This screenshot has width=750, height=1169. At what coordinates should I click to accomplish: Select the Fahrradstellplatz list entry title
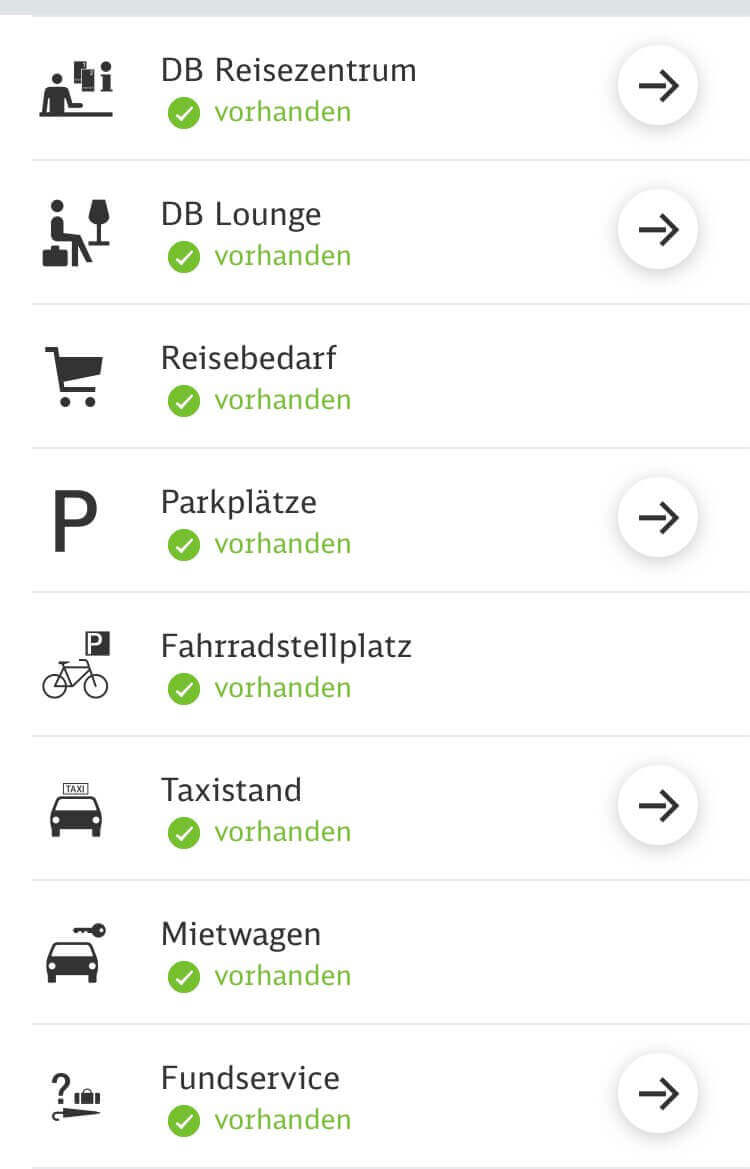[286, 646]
